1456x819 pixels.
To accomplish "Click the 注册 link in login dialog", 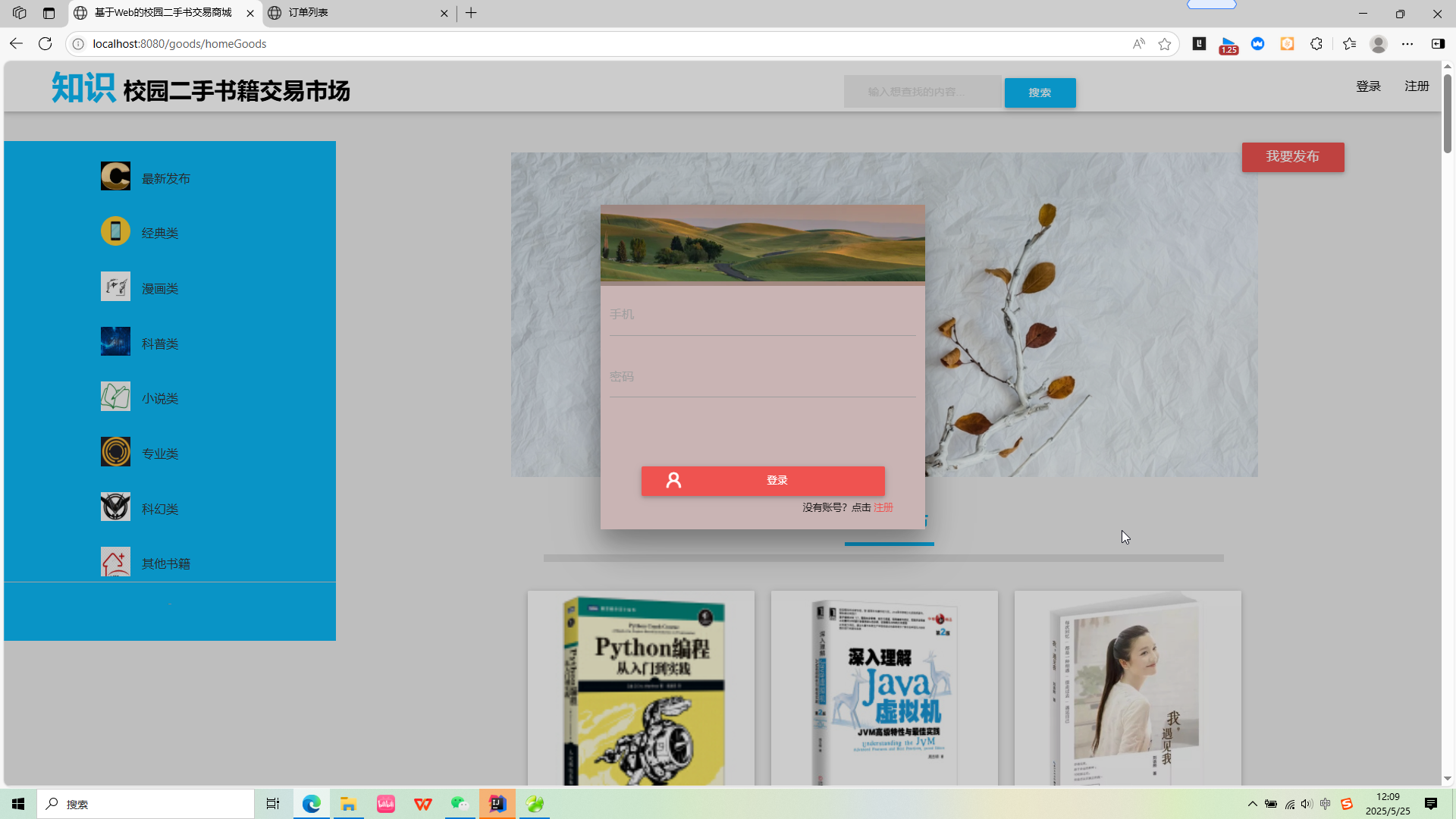I will tap(883, 507).
